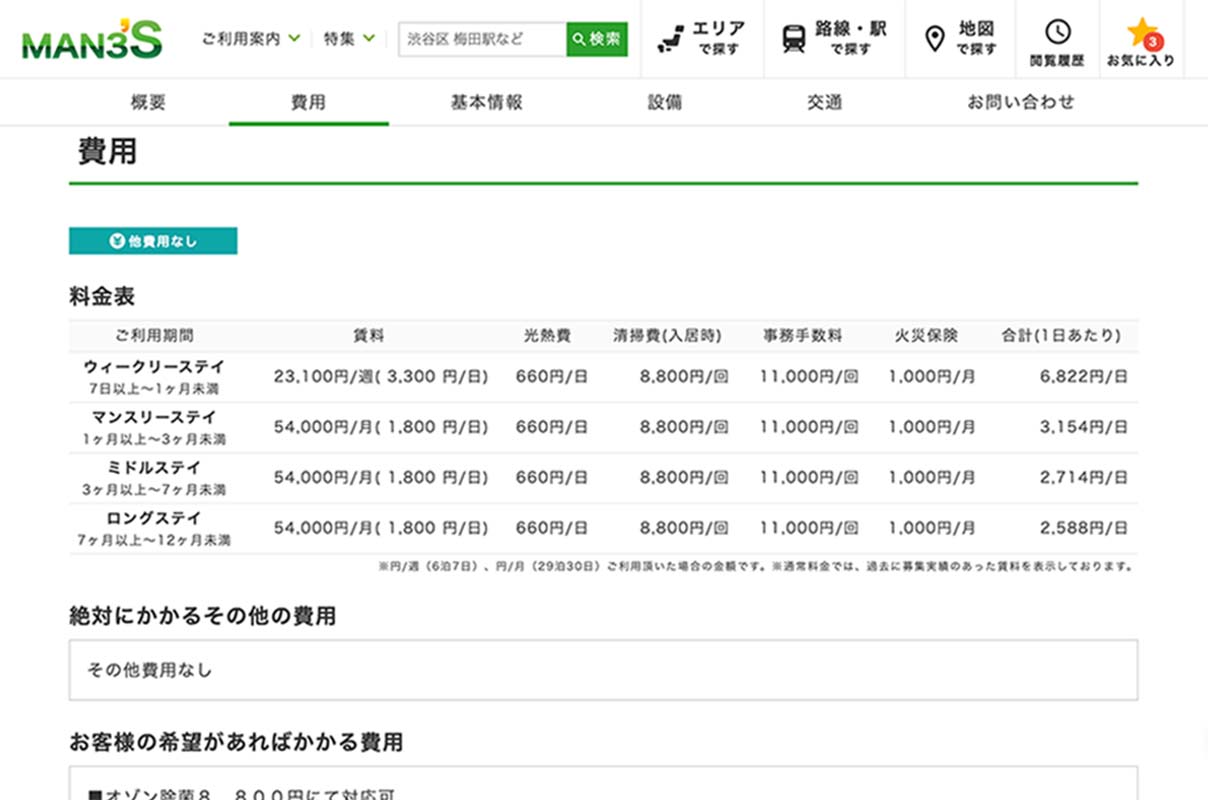The width and height of the screenshot is (1208, 800).
Task: Click the 地図で探す label
Action: [x=975, y=38]
